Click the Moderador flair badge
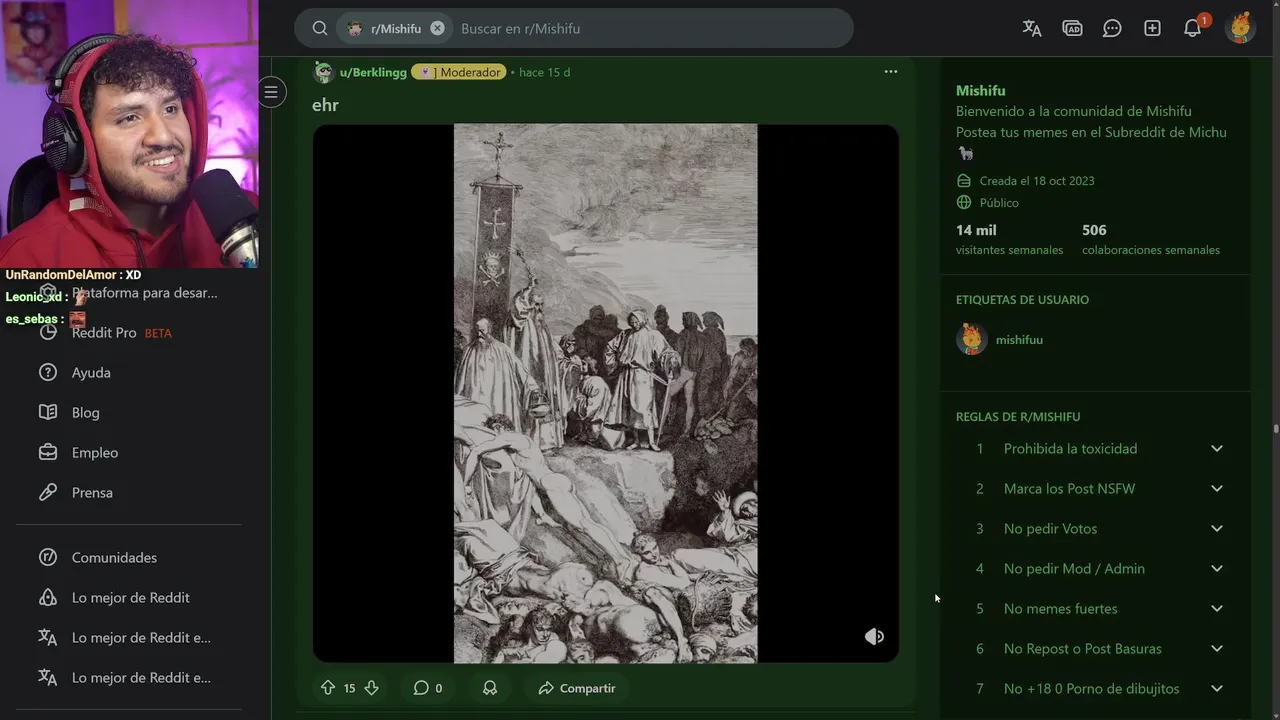 click(459, 72)
